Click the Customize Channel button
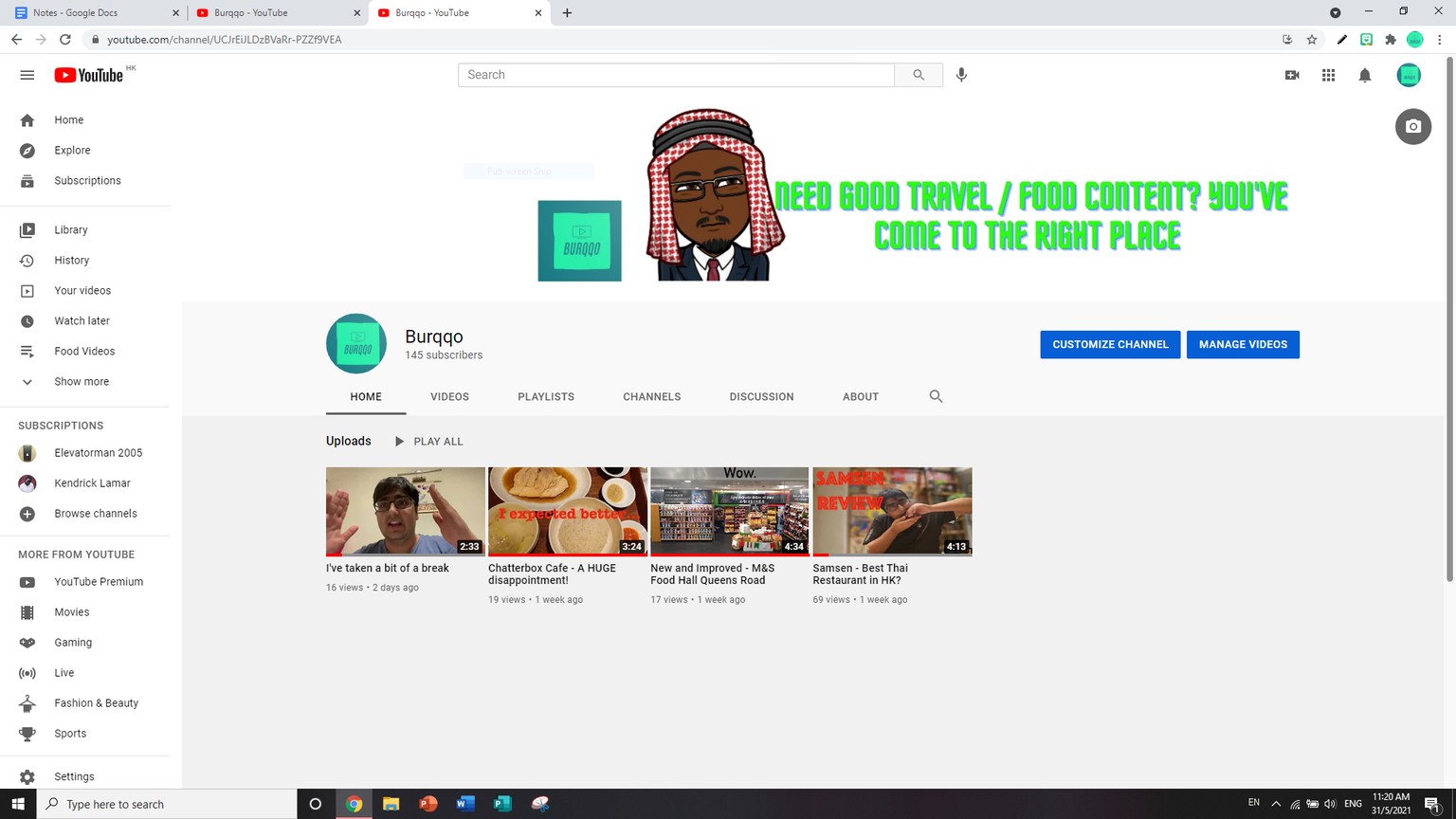Image resolution: width=1456 pixels, height=819 pixels. coord(1110,345)
